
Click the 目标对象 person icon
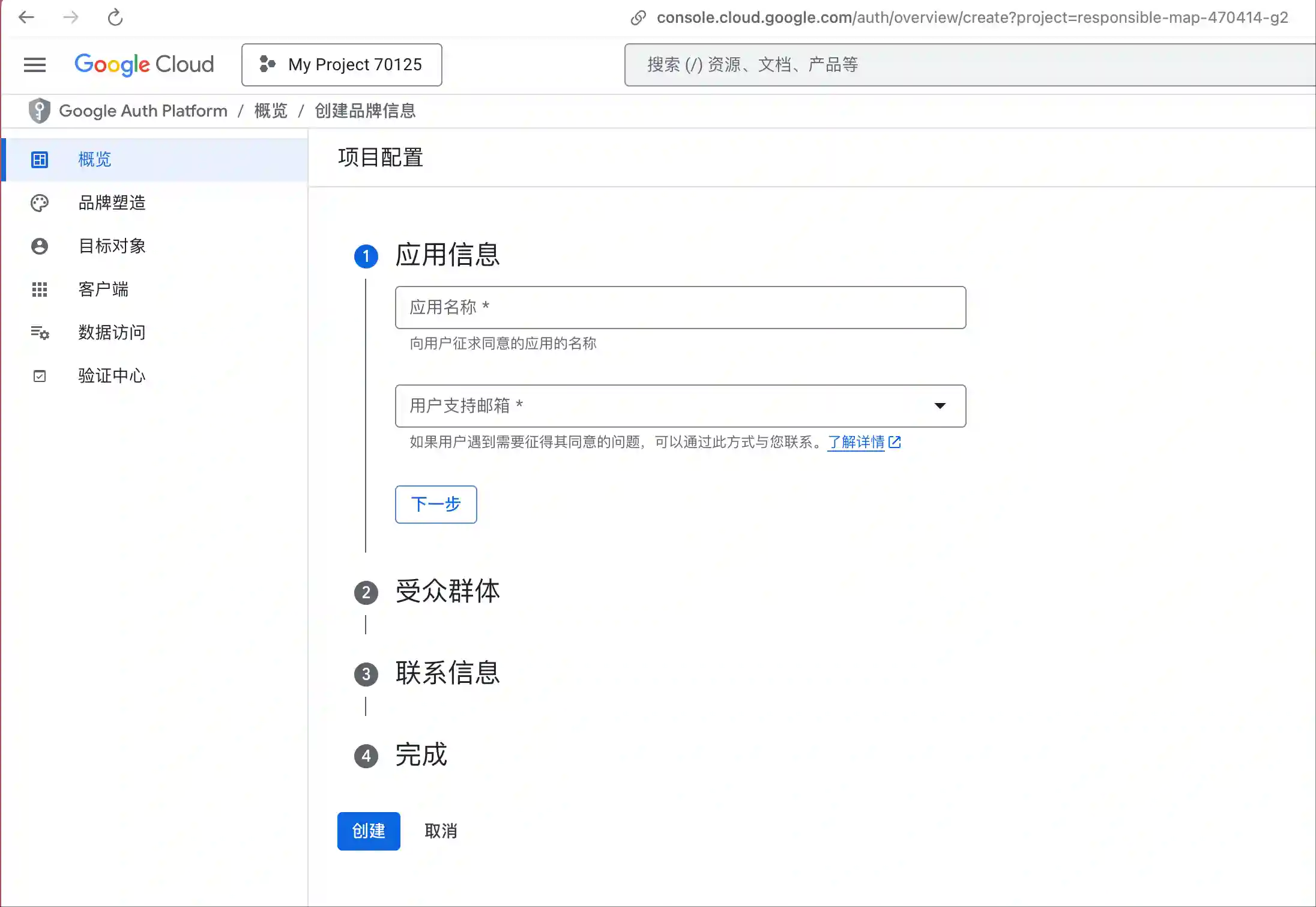(39, 246)
